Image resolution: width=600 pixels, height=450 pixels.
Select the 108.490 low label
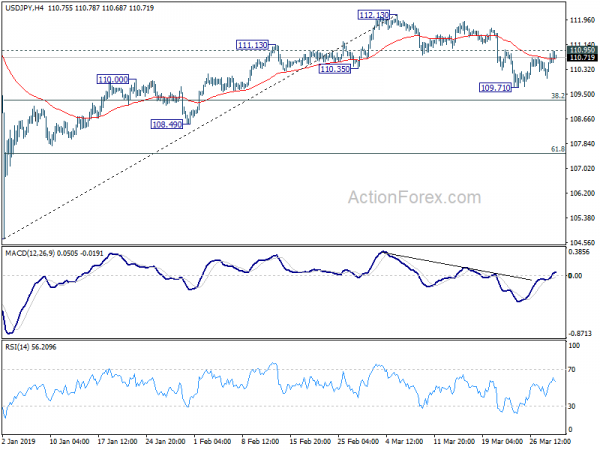click(x=166, y=124)
